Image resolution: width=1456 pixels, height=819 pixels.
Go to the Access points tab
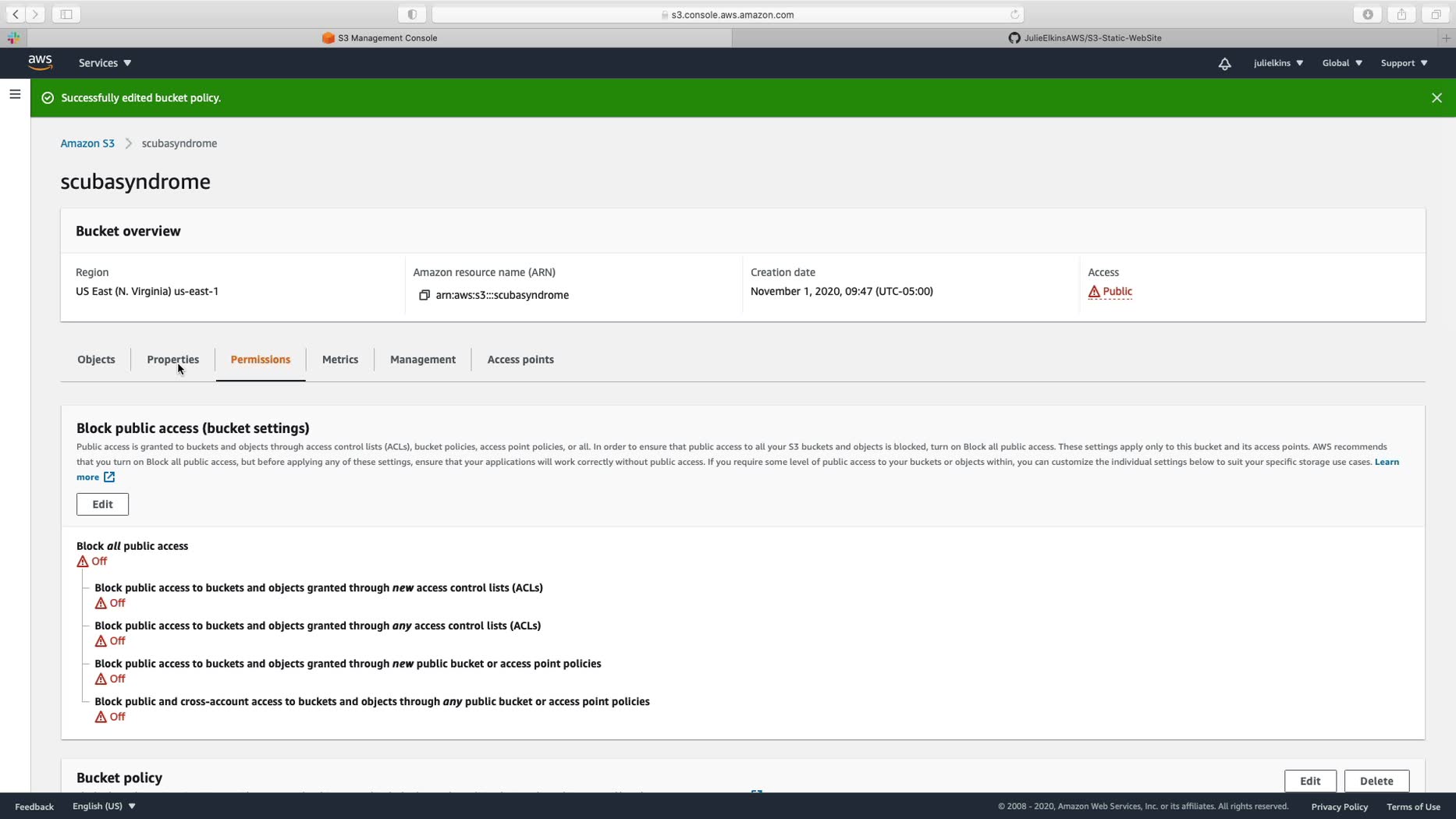520,360
